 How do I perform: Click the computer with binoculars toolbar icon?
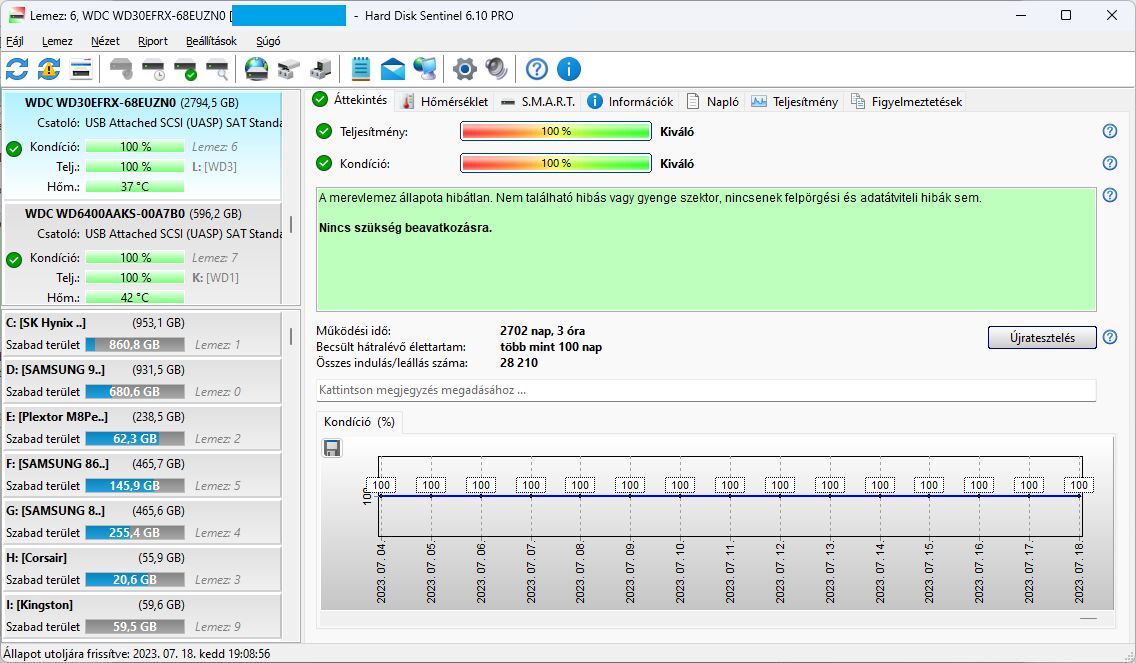click(320, 70)
